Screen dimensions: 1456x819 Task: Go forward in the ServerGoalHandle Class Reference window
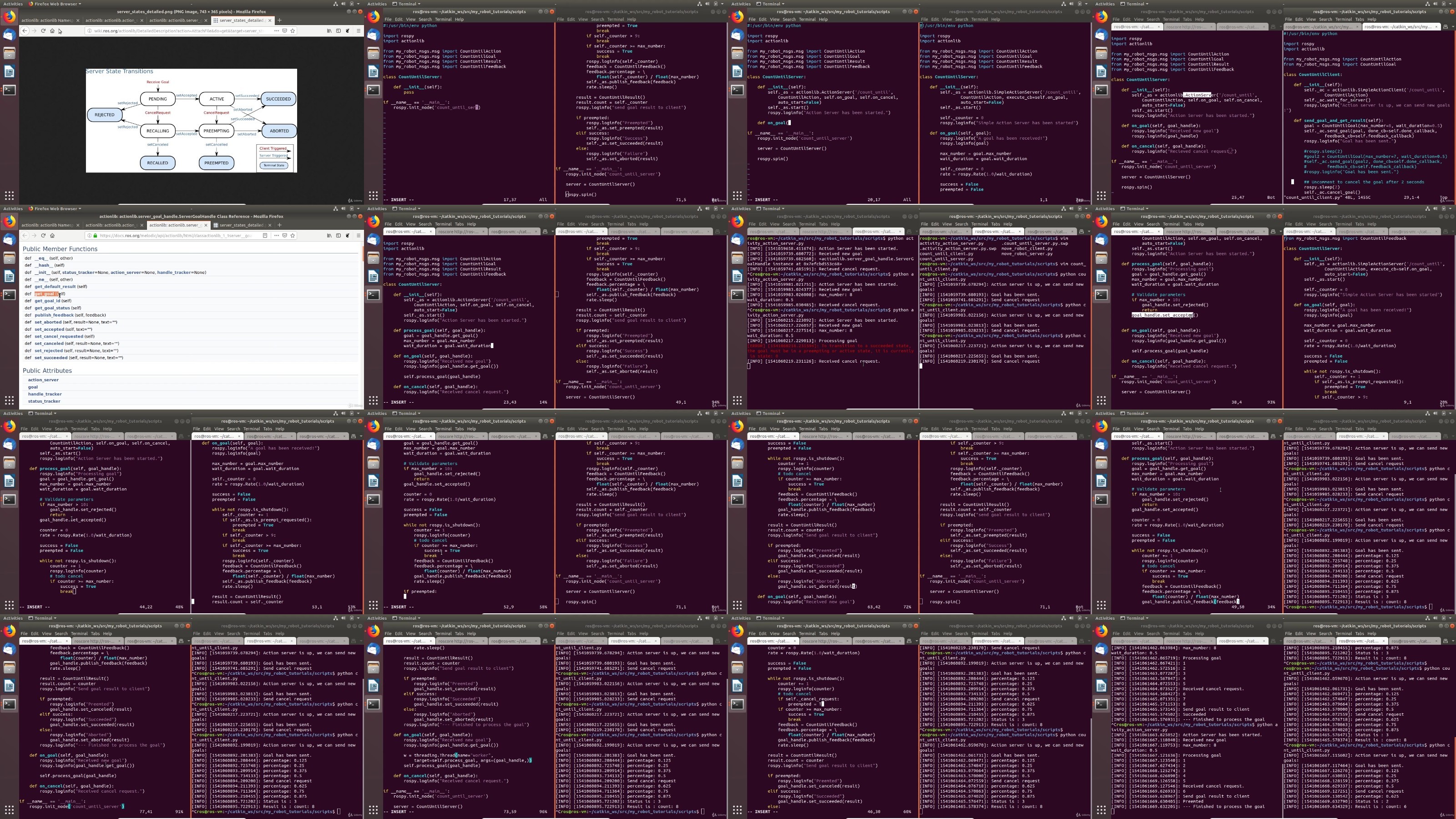click(x=34, y=235)
